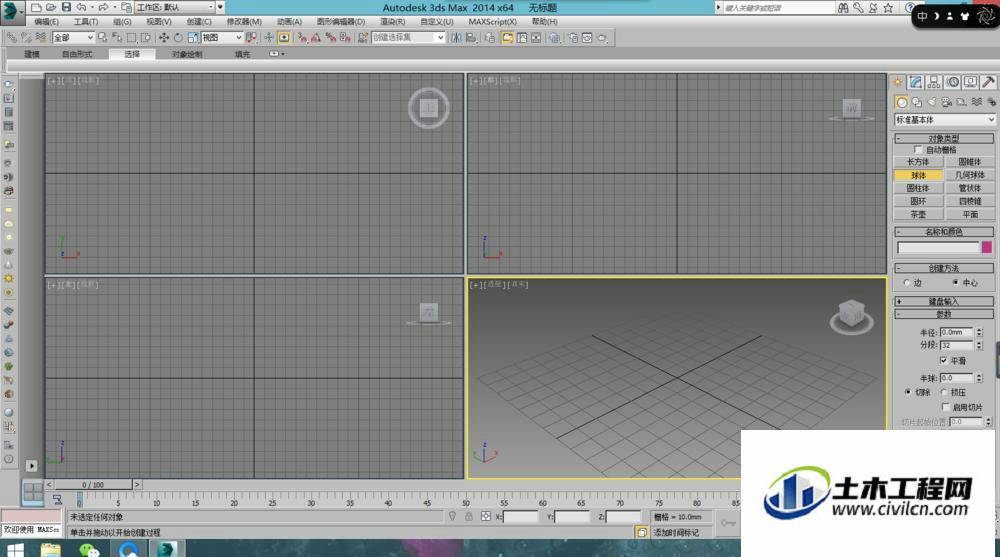This screenshot has width=1000, height=557.
Task: Open the 修改器(M) menu
Action: pyautogui.click(x=244, y=22)
